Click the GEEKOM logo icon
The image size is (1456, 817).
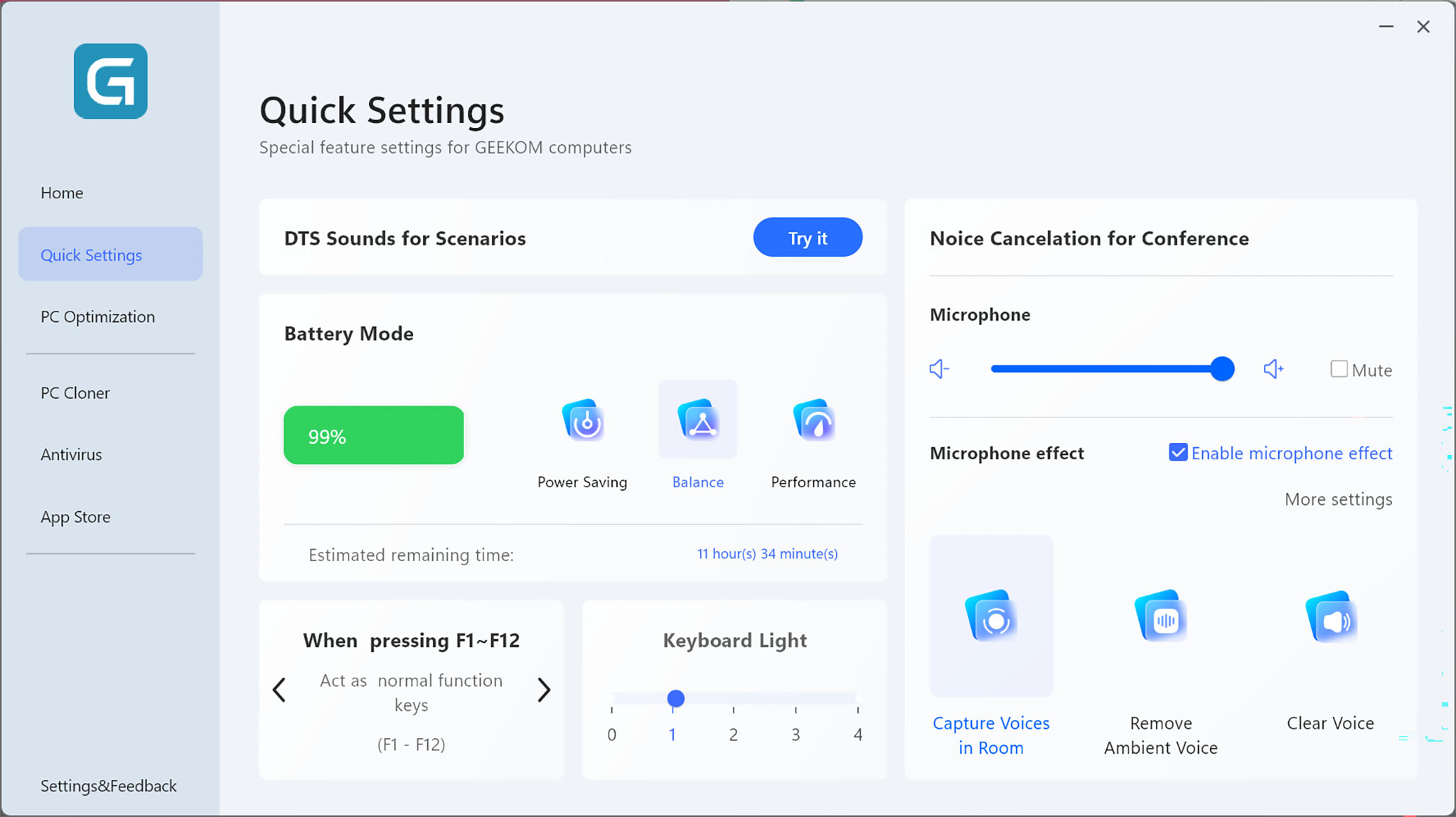tap(110, 81)
